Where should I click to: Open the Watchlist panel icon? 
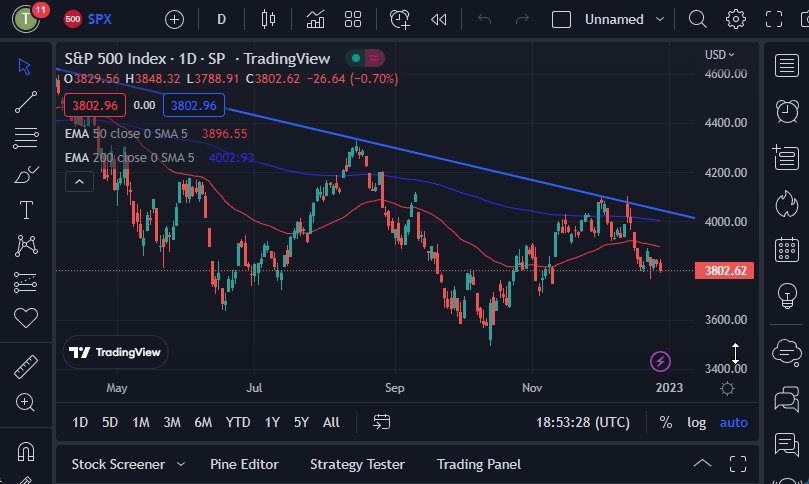[x=786, y=65]
